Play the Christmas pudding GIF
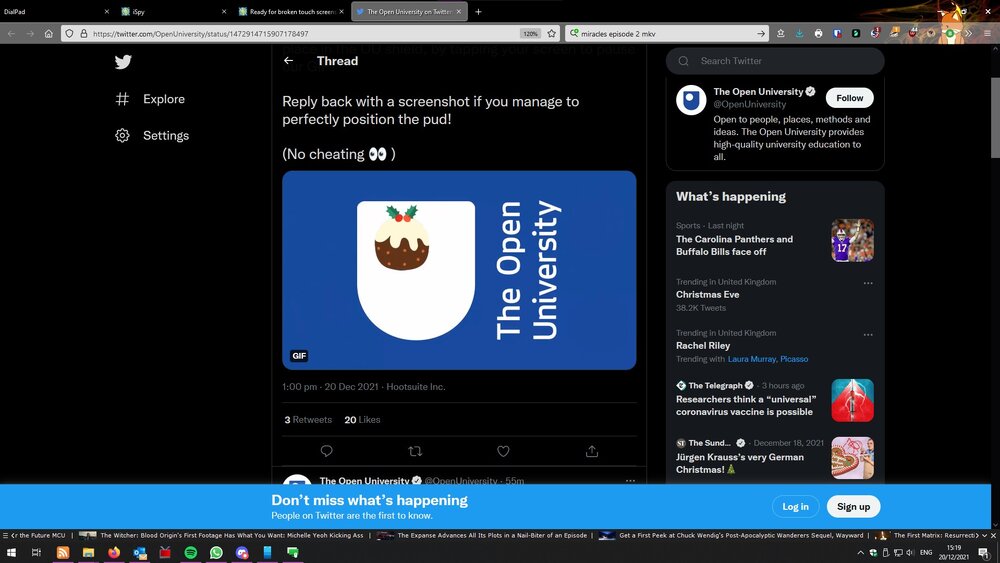The height and width of the screenshot is (563, 1000). [459, 270]
